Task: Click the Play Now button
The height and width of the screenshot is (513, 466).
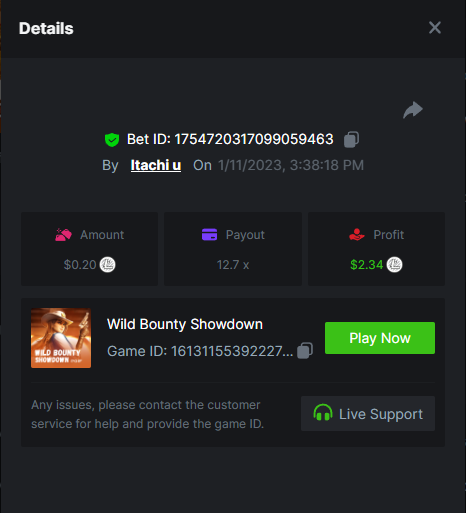Action: (380, 338)
